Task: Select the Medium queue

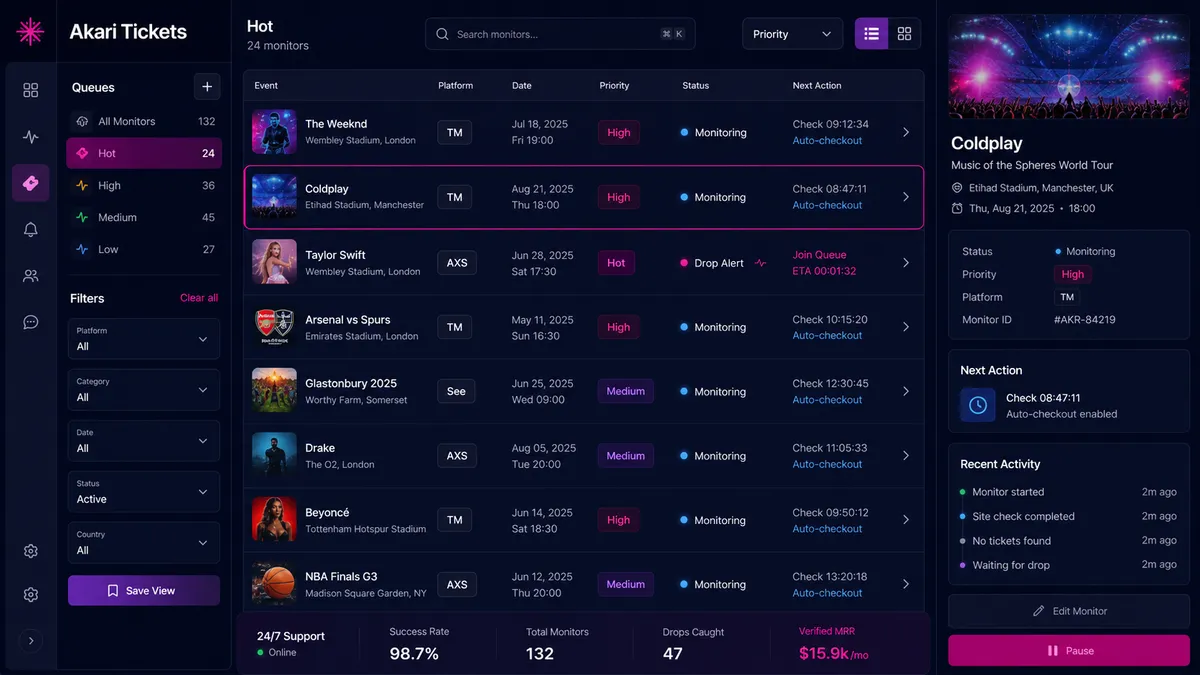Action: (144, 217)
